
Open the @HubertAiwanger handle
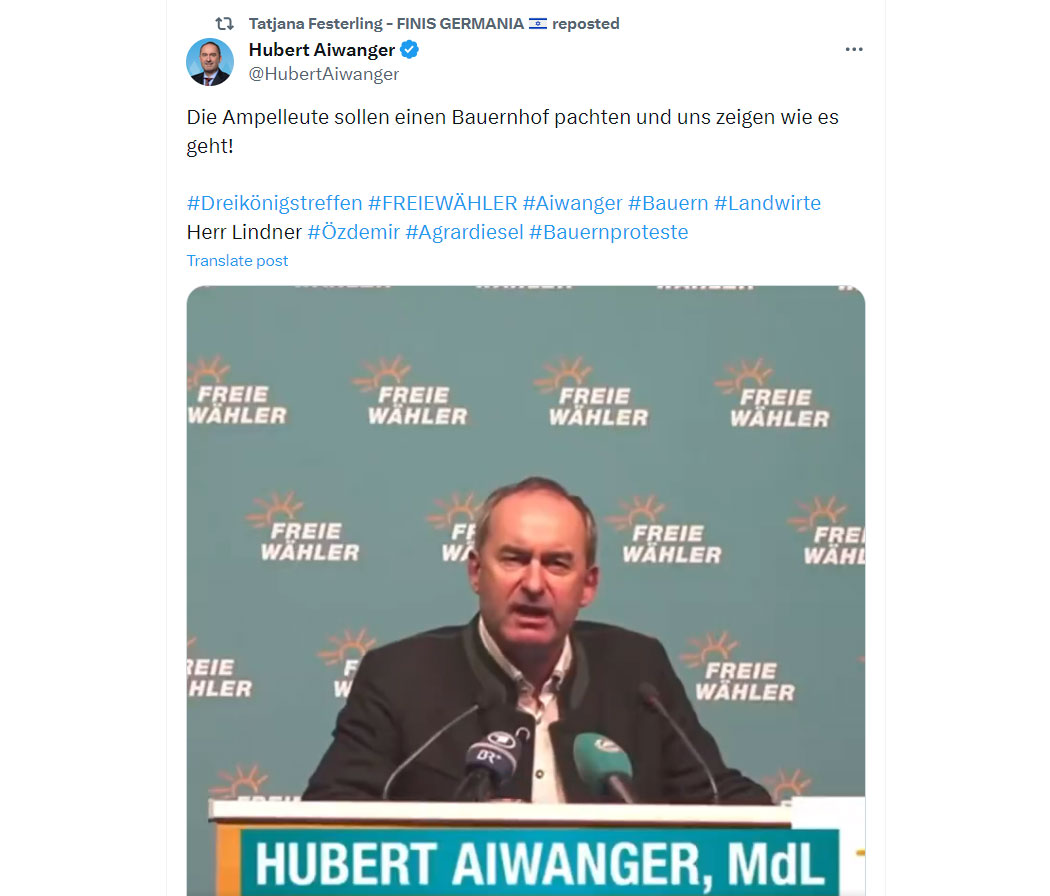(323, 74)
